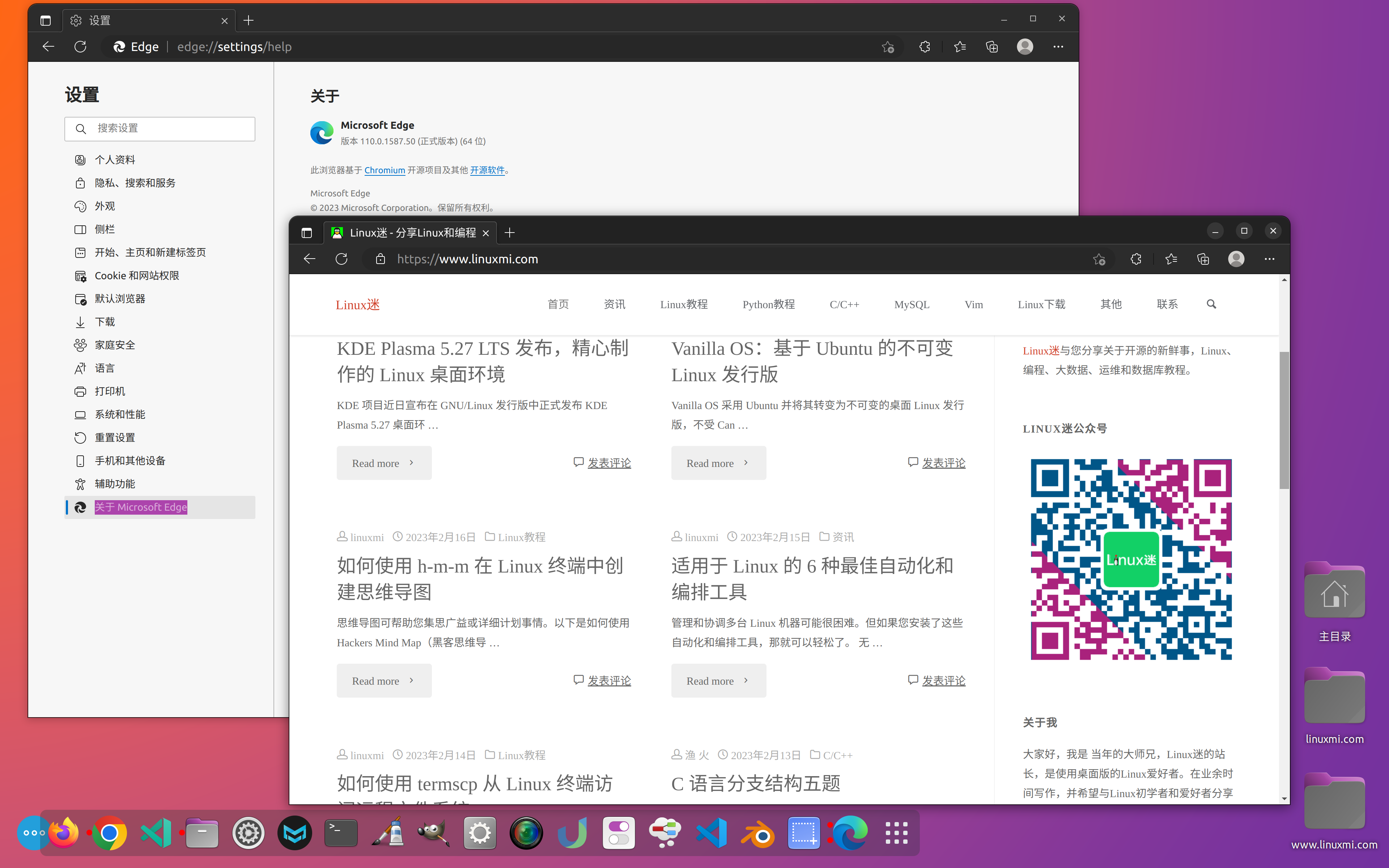
Task: Open MySQL navigation item
Action: (912, 304)
